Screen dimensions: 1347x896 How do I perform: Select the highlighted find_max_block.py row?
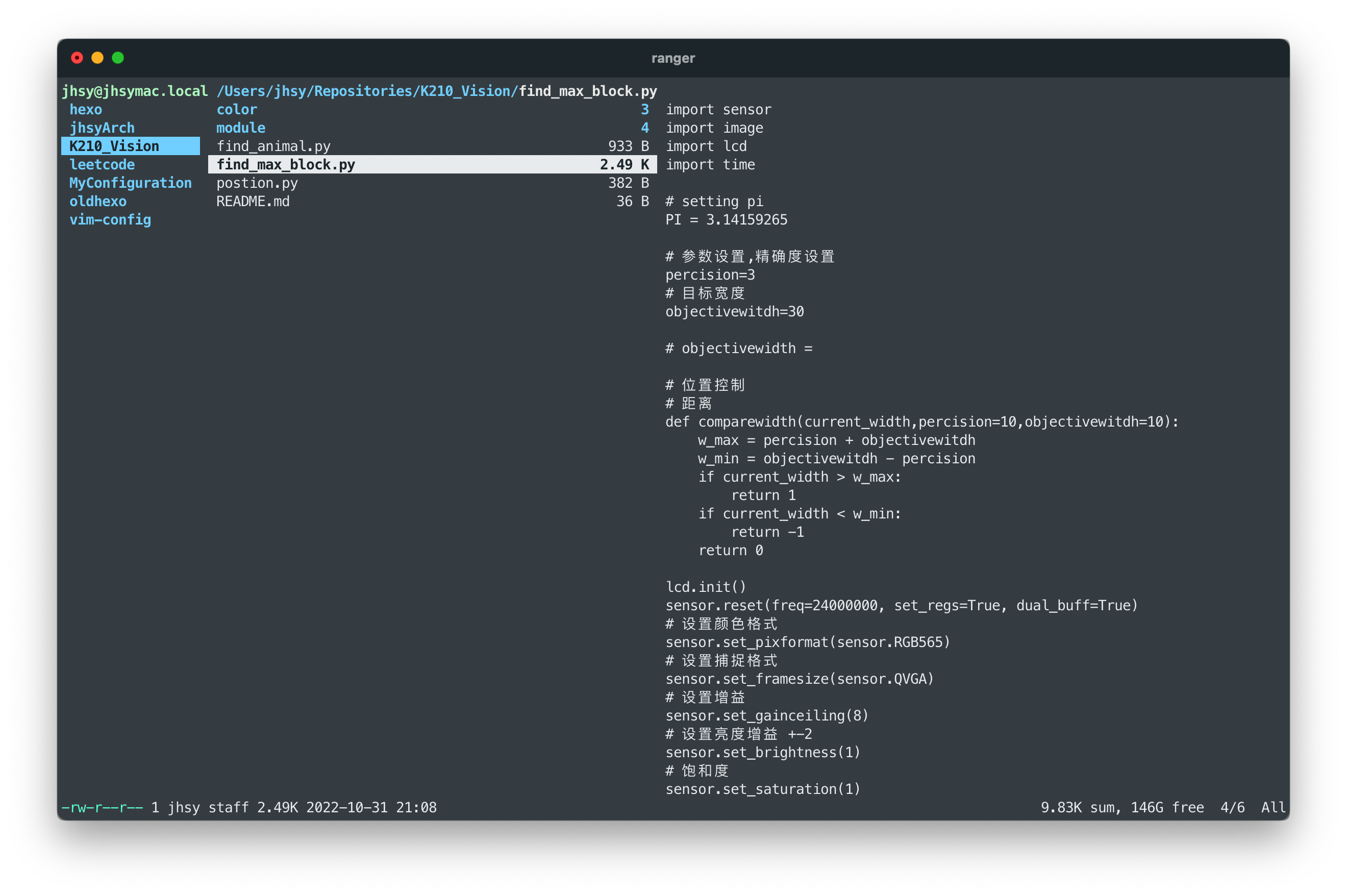pos(286,165)
